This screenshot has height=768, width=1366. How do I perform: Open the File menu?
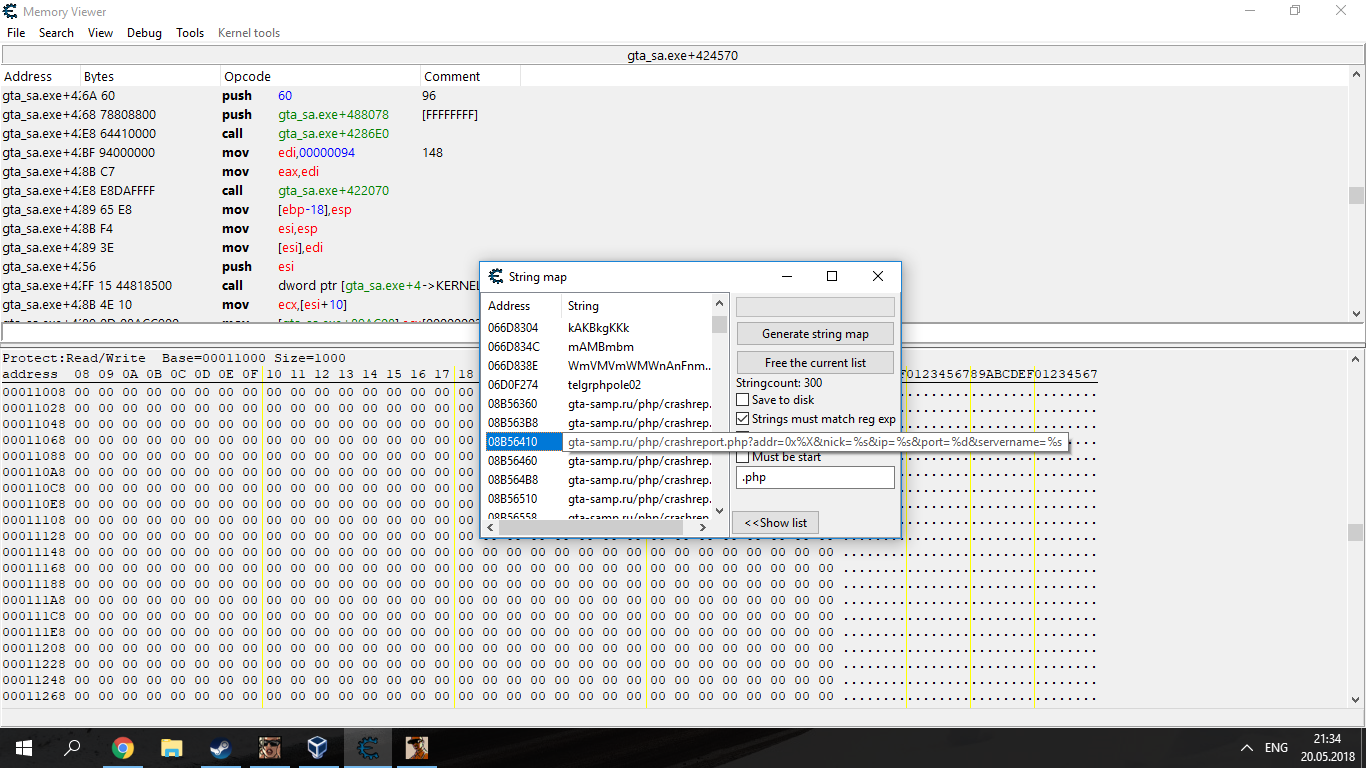coord(16,33)
